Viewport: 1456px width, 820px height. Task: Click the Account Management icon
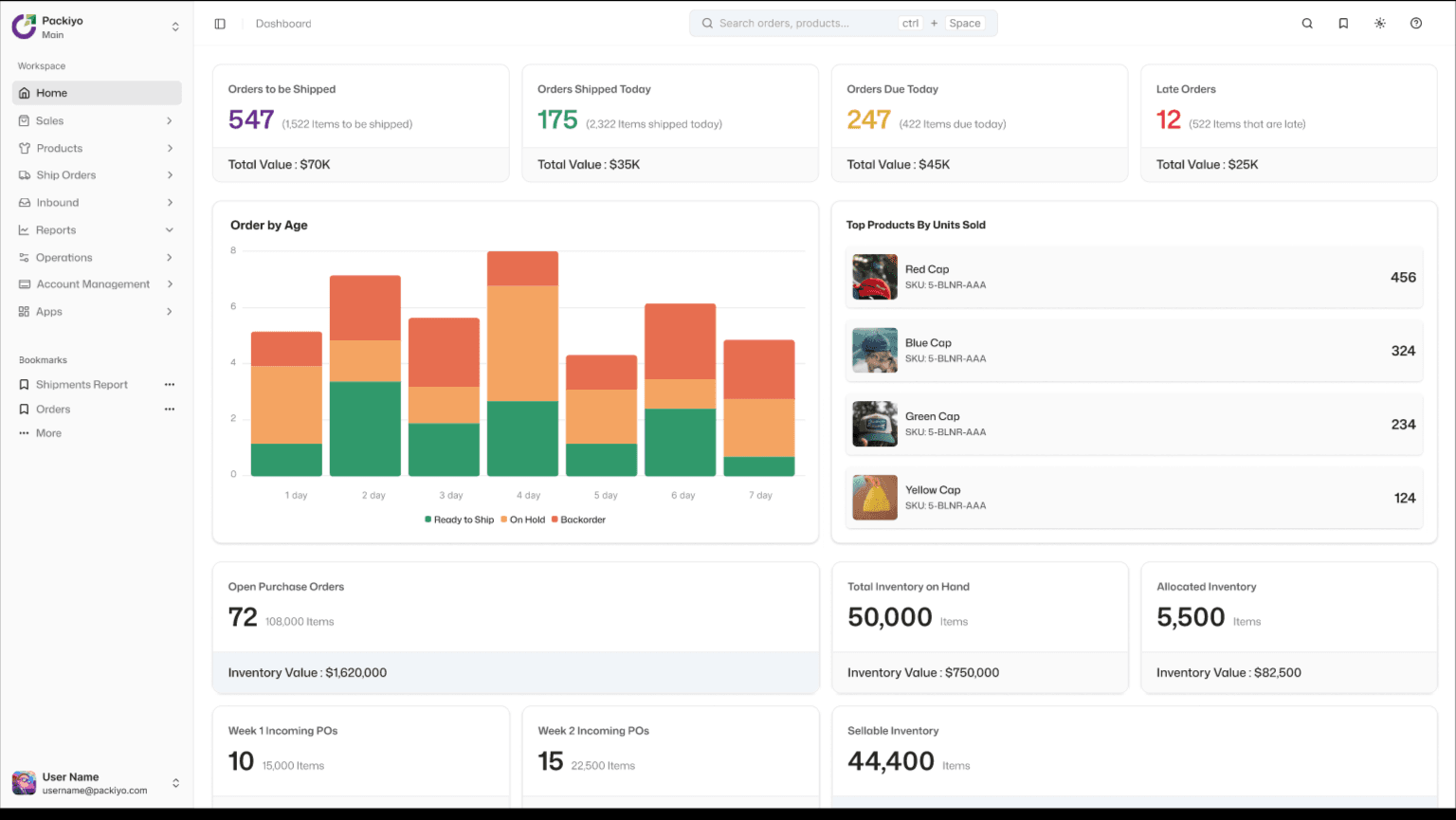tap(25, 284)
